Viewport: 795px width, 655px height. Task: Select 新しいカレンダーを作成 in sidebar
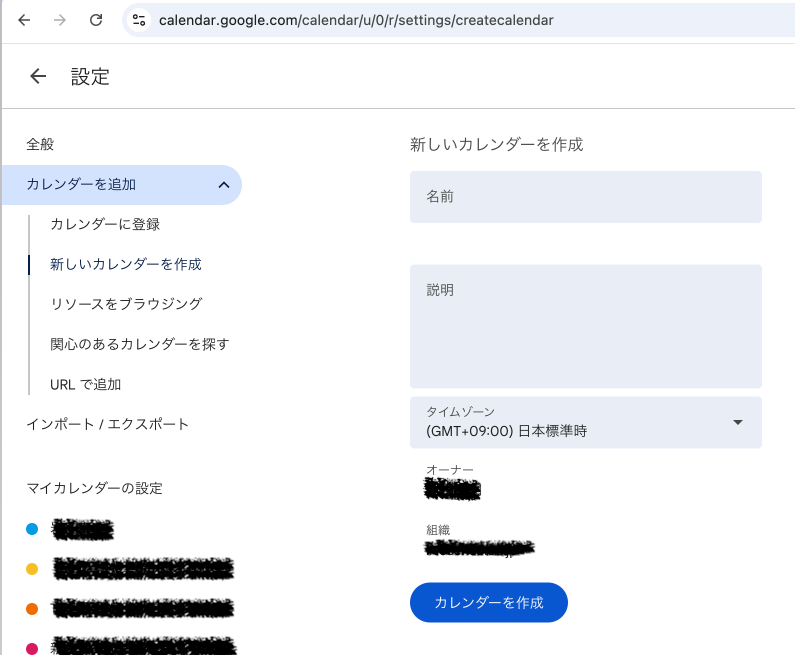tap(126, 264)
